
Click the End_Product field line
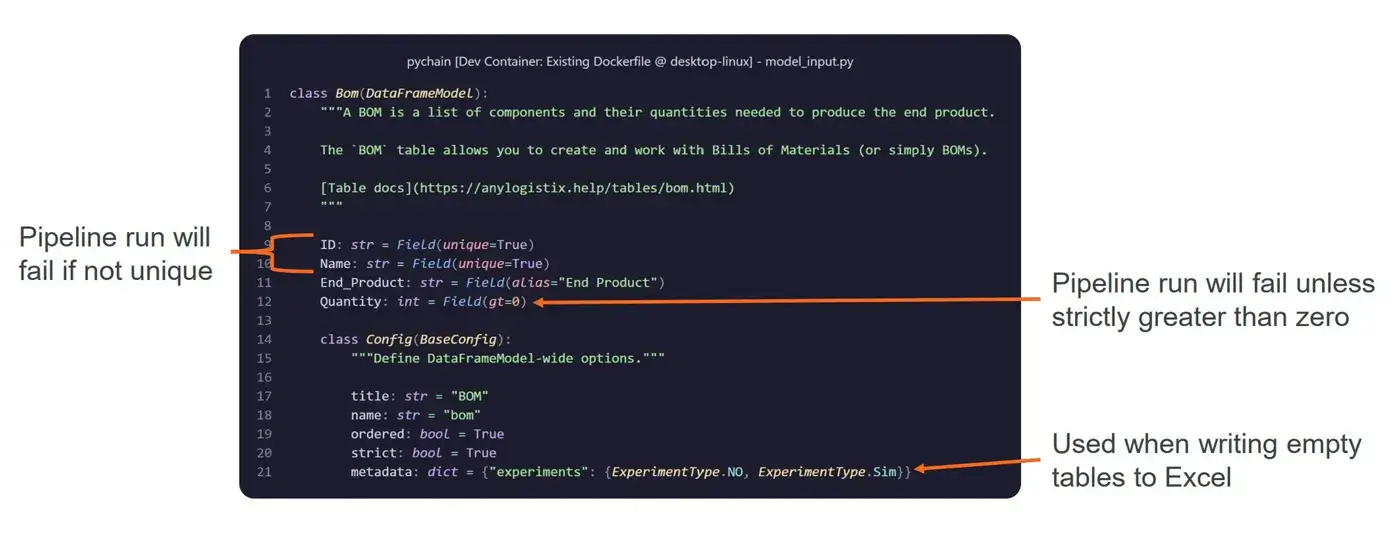pos(493,283)
